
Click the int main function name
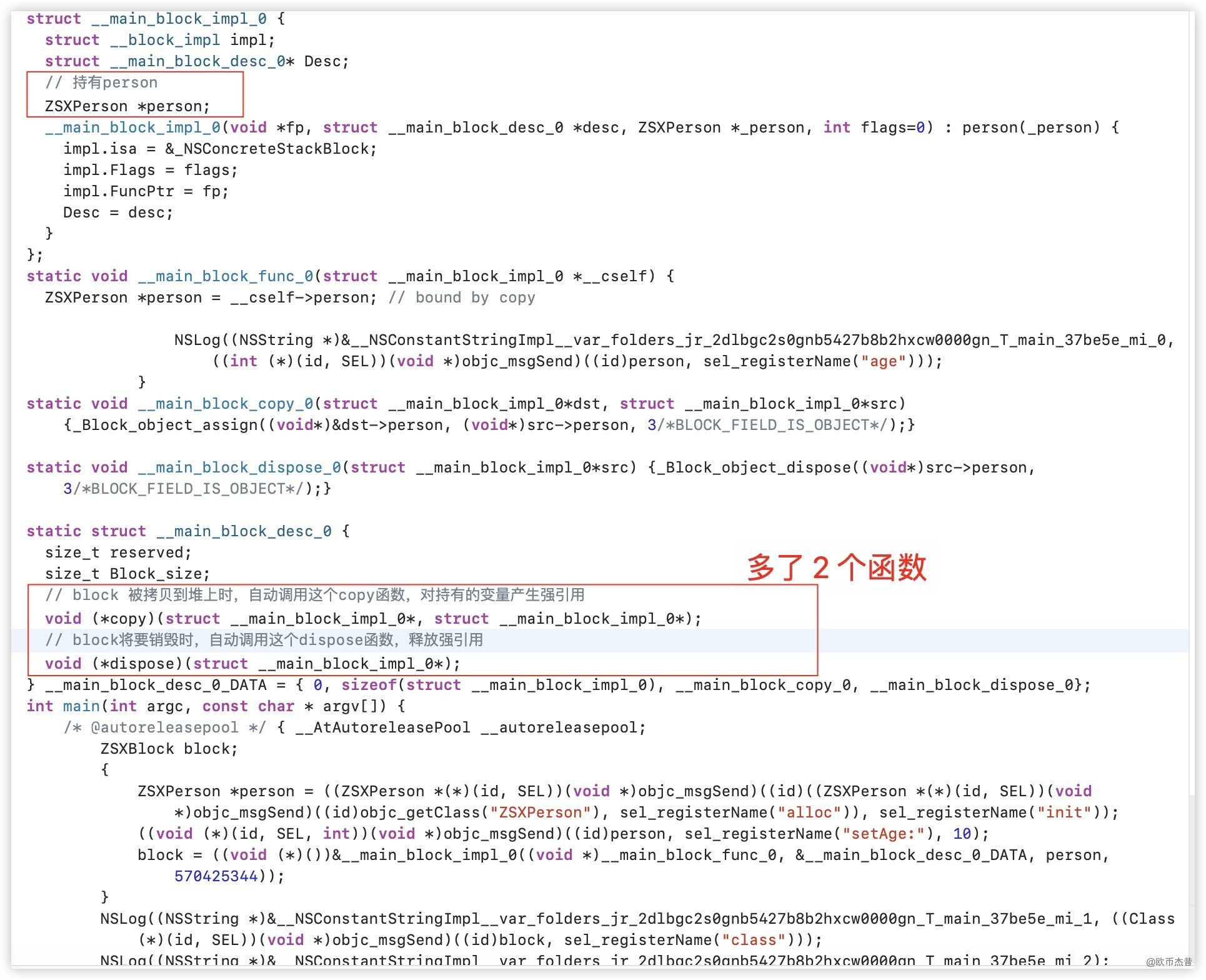click(81, 706)
